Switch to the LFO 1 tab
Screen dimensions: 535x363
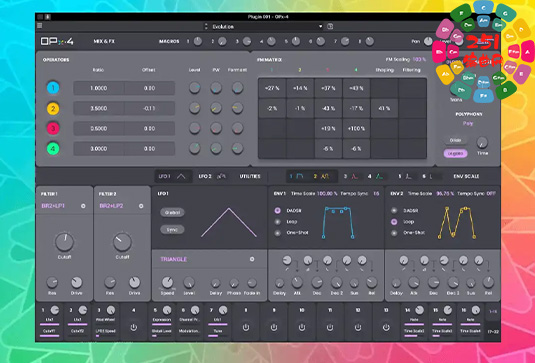point(172,176)
